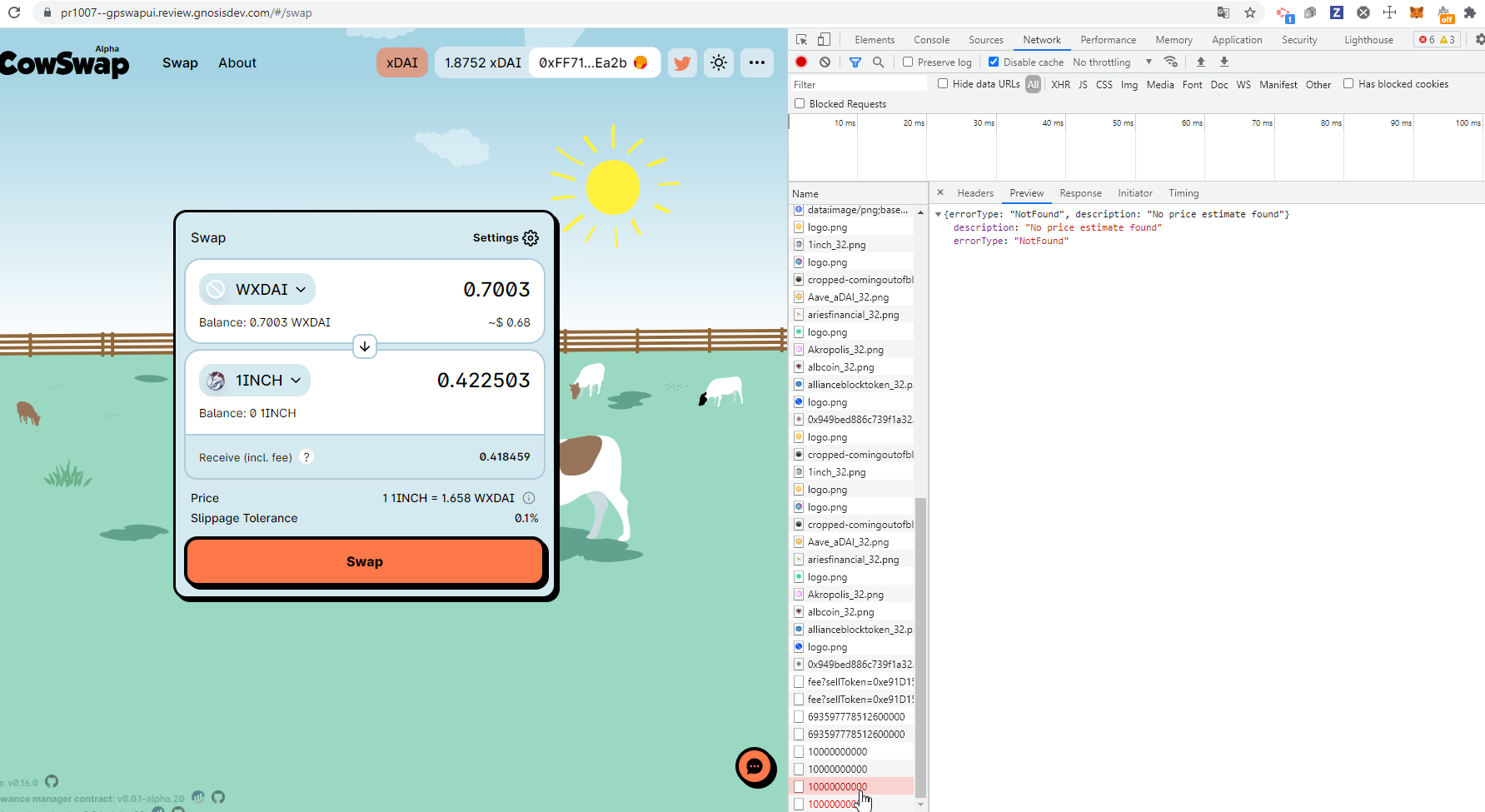Select the All request type filter

[x=1033, y=84]
